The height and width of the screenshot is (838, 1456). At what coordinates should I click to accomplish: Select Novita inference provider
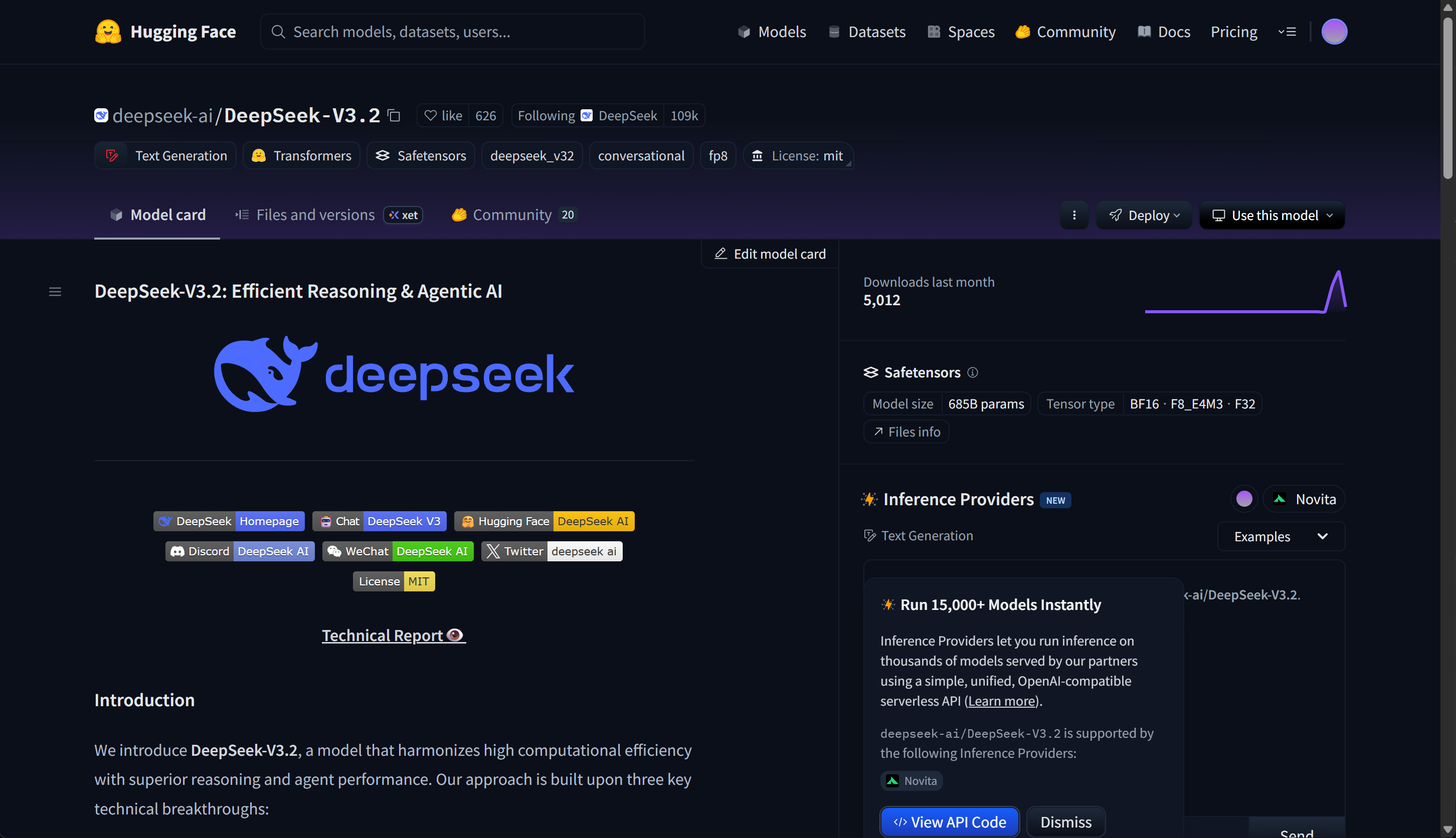pos(1304,499)
